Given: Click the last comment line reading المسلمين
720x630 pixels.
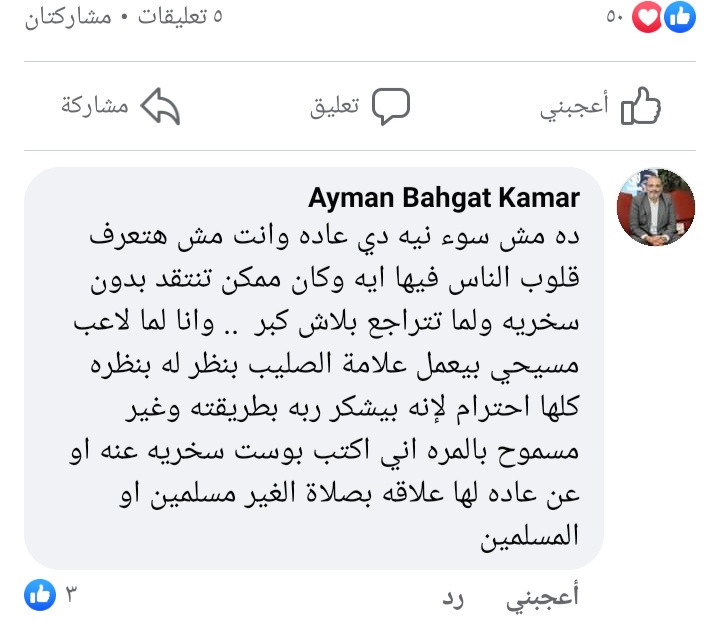Looking at the screenshot, I should (x=529, y=536).
